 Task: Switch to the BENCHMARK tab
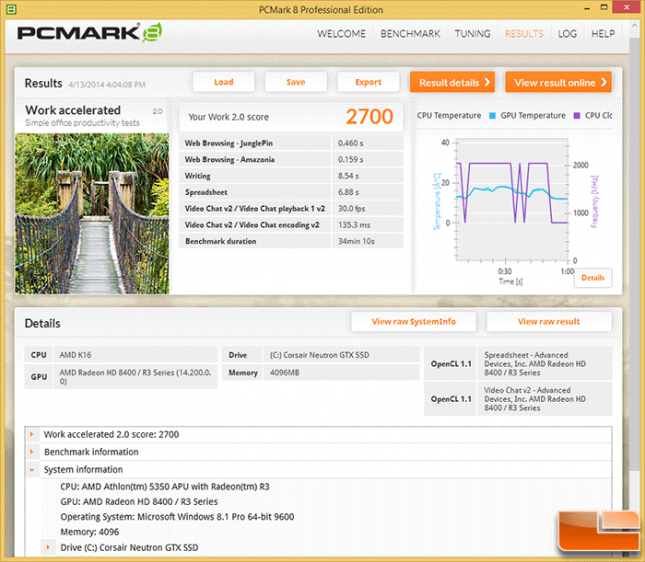[x=410, y=34]
